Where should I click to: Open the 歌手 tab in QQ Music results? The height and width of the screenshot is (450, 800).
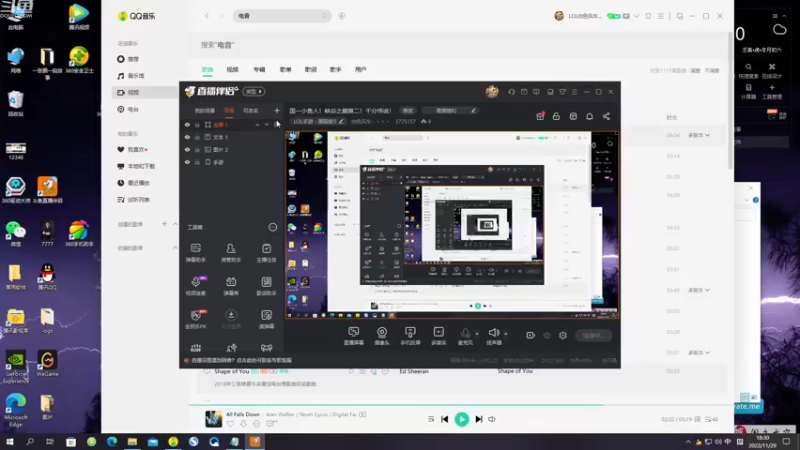pyautogui.click(x=335, y=69)
